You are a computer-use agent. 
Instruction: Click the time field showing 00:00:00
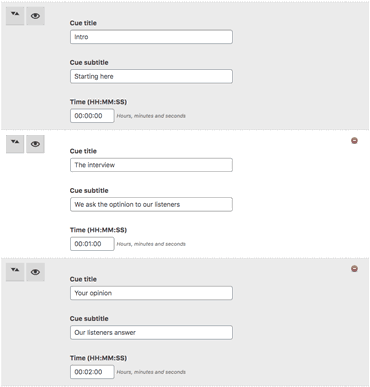pos(92,116)
